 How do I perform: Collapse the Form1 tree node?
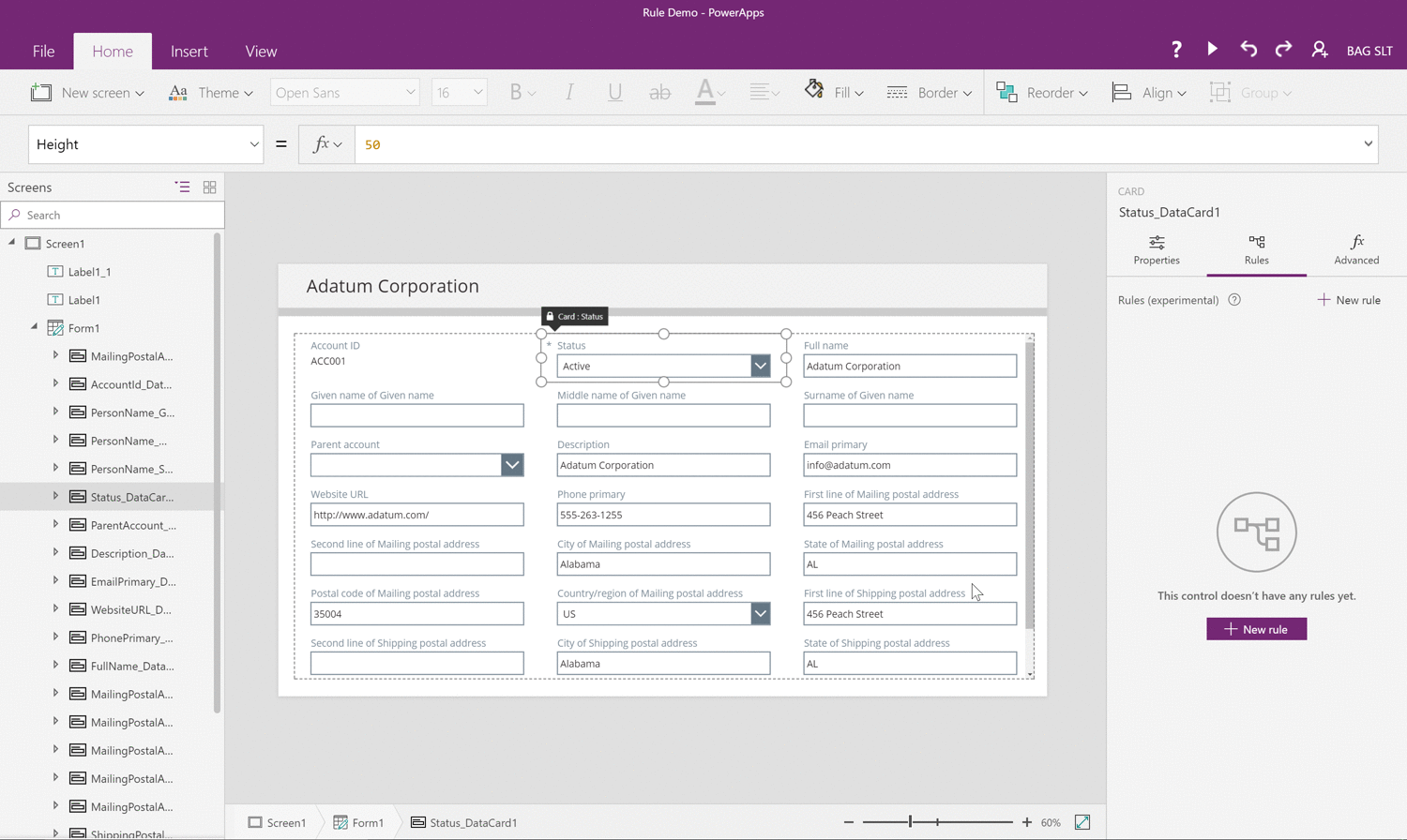coord(35,327)
